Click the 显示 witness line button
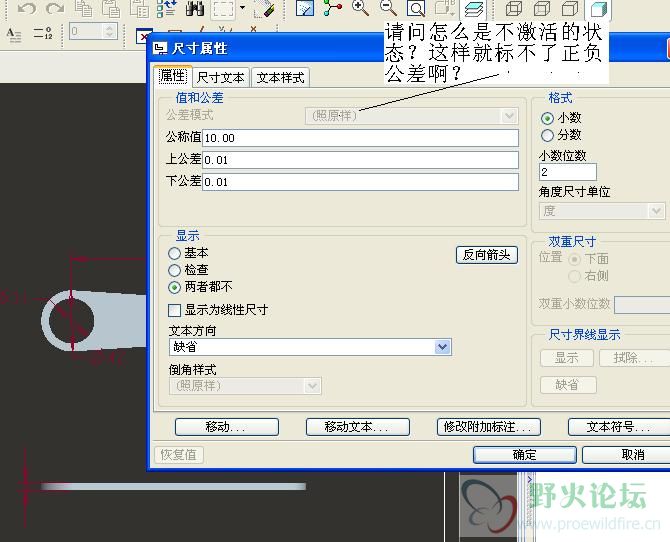 point(567,358)
